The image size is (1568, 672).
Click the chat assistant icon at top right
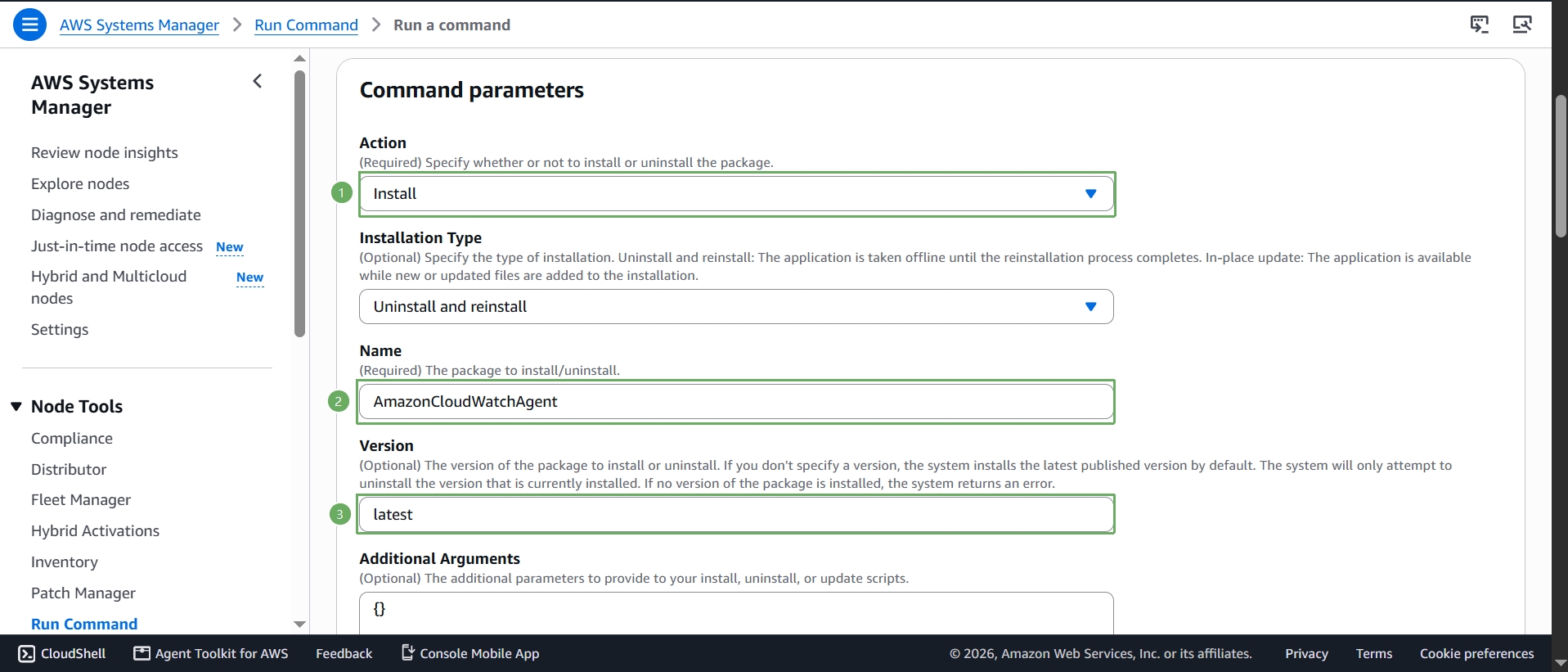(x=1480, y=25)
